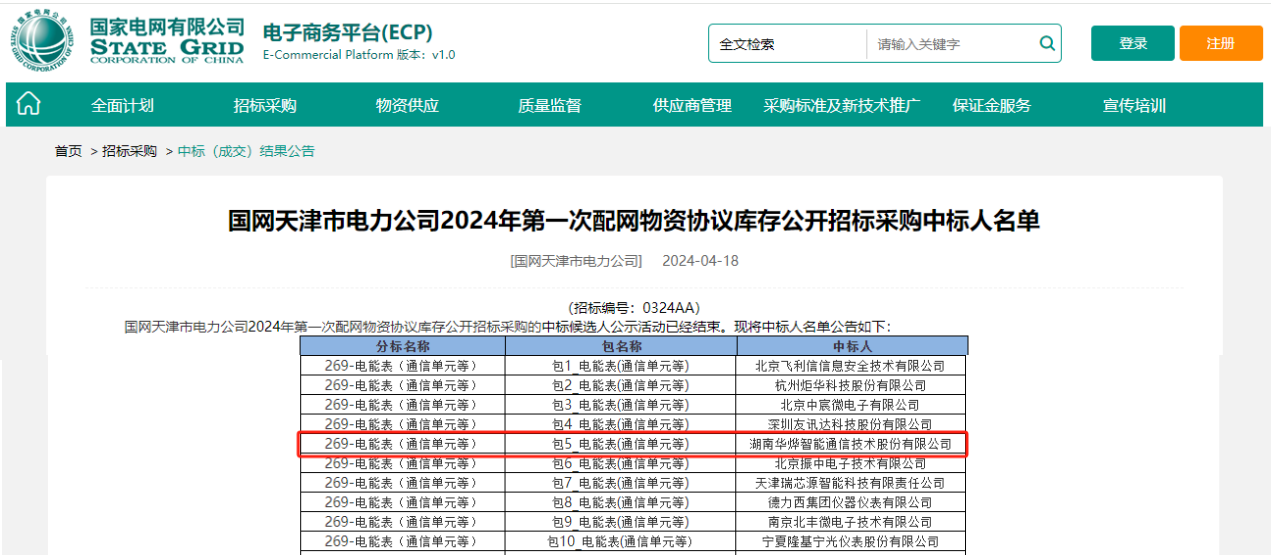Click the 分标名称 column header
This screenshot has height=555, width=1271.
tap(402, 346)
